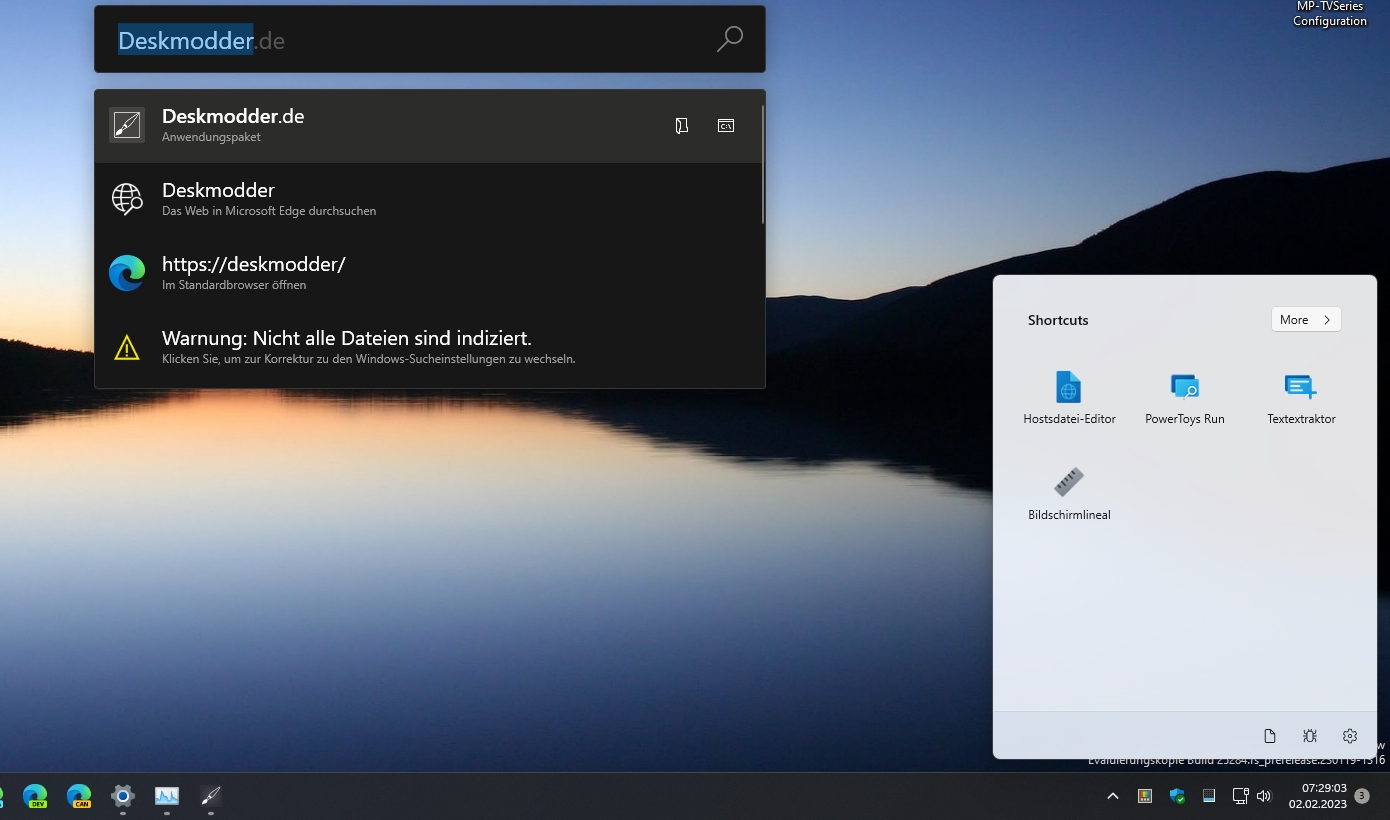Open notification count badge 3

[x=1362, y=796]
